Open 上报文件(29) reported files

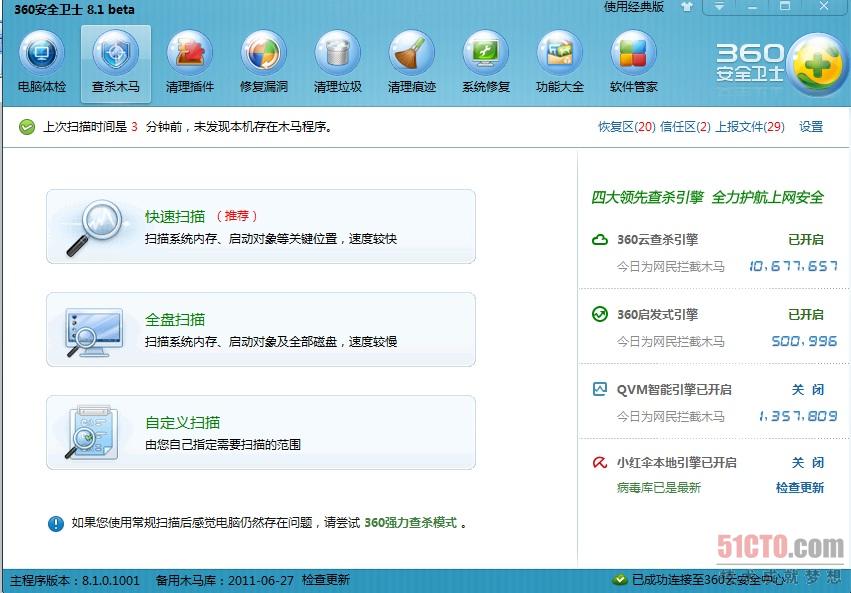750,127
